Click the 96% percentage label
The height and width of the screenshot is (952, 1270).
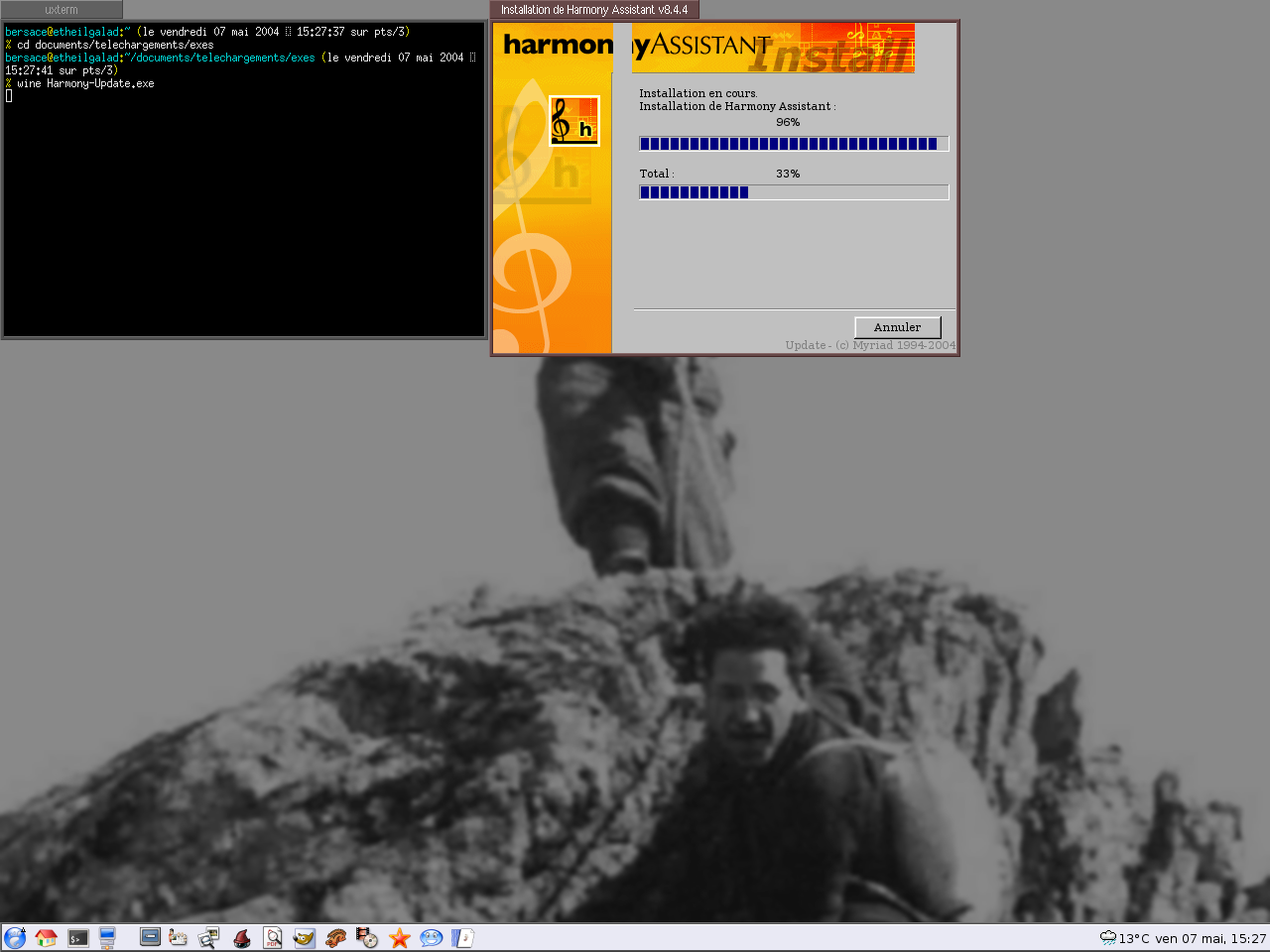point(788,122)
